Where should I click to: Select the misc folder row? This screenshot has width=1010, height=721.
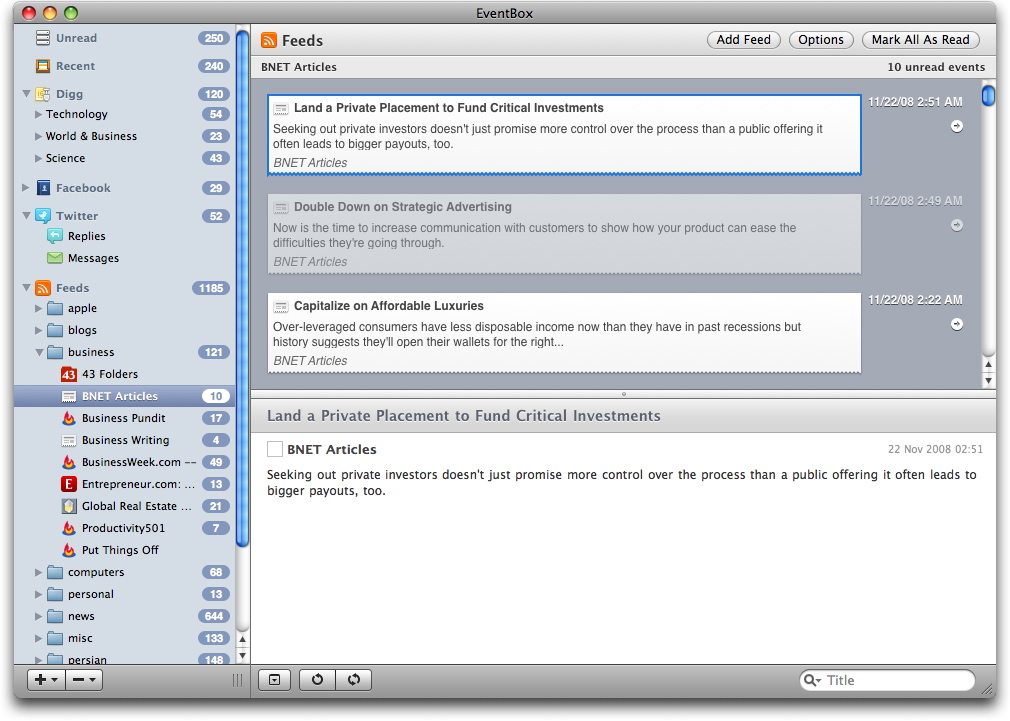(x=125, y=638)
